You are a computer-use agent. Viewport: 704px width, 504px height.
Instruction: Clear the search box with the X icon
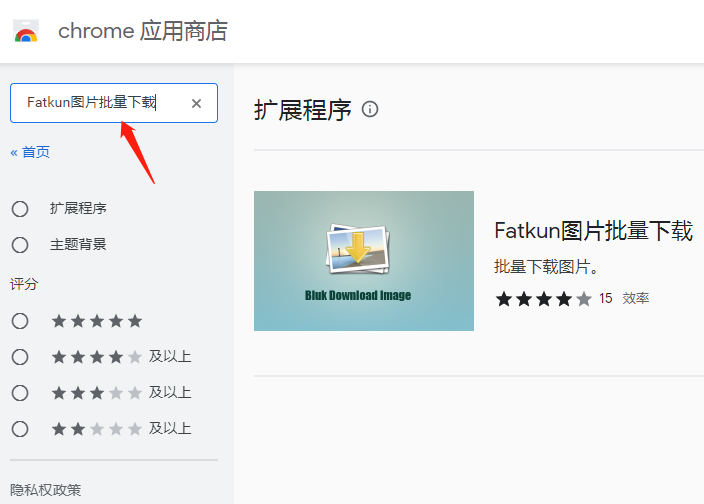(x=196, y=103)
